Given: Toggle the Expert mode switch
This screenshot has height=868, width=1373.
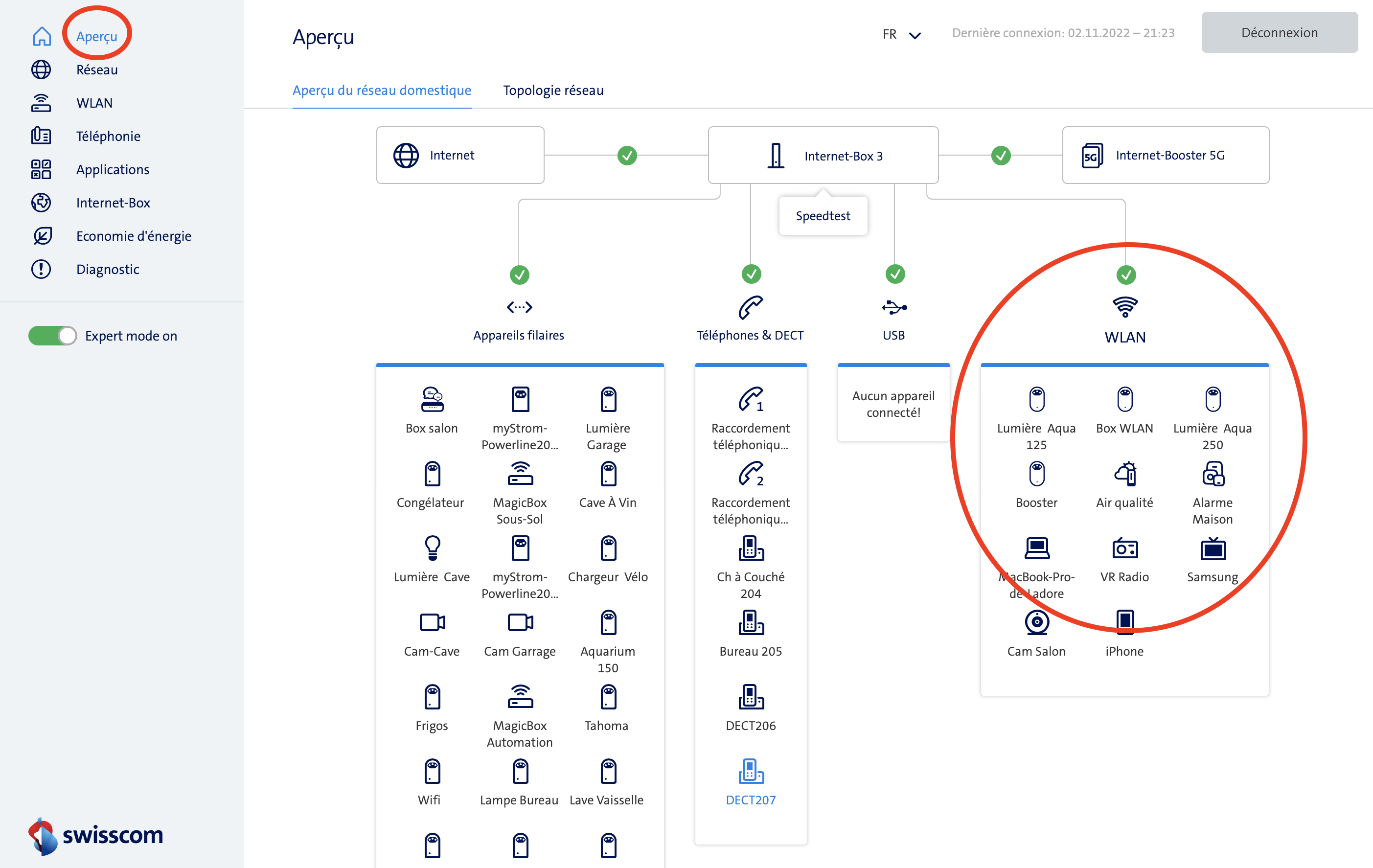Looking at the screenshot, I should point(52,336).
